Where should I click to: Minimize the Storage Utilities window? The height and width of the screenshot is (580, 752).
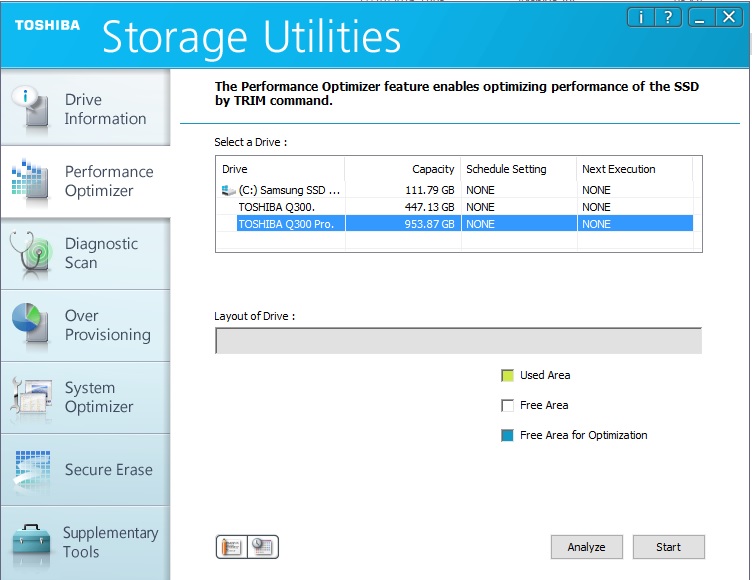tap(700, 18)
